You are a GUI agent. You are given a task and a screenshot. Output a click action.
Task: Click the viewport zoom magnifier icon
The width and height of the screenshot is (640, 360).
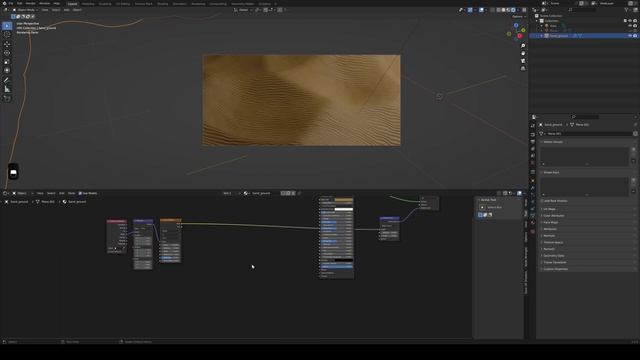point(523,46)
